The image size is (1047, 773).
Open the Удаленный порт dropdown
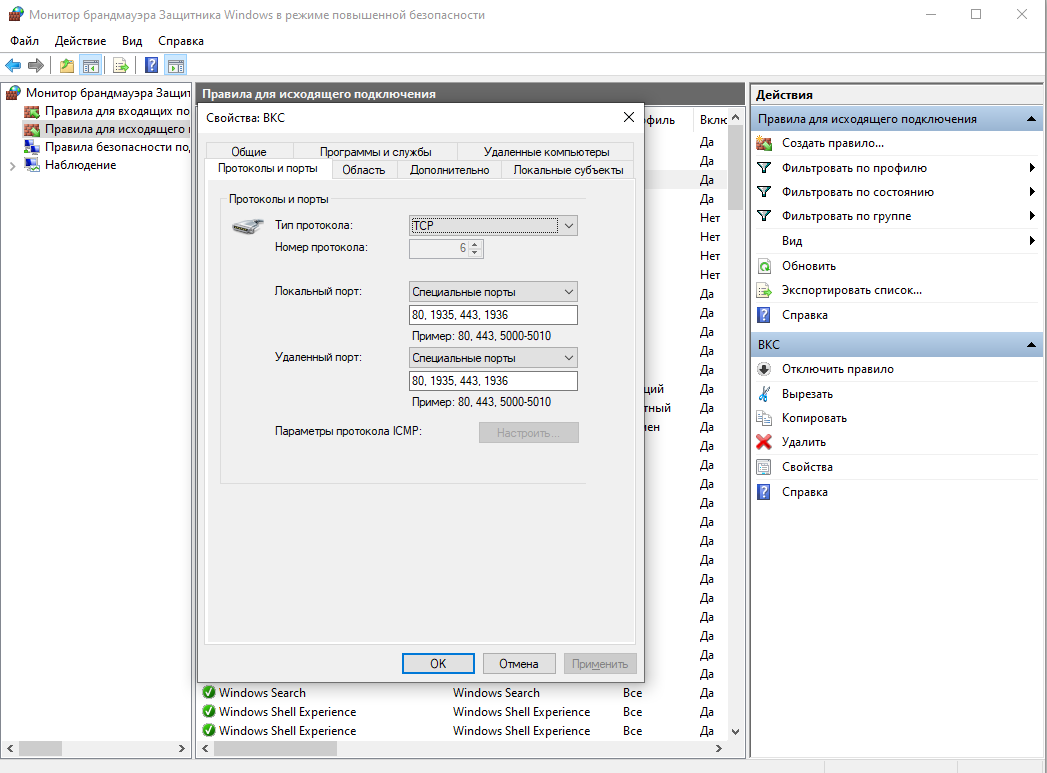493,358
